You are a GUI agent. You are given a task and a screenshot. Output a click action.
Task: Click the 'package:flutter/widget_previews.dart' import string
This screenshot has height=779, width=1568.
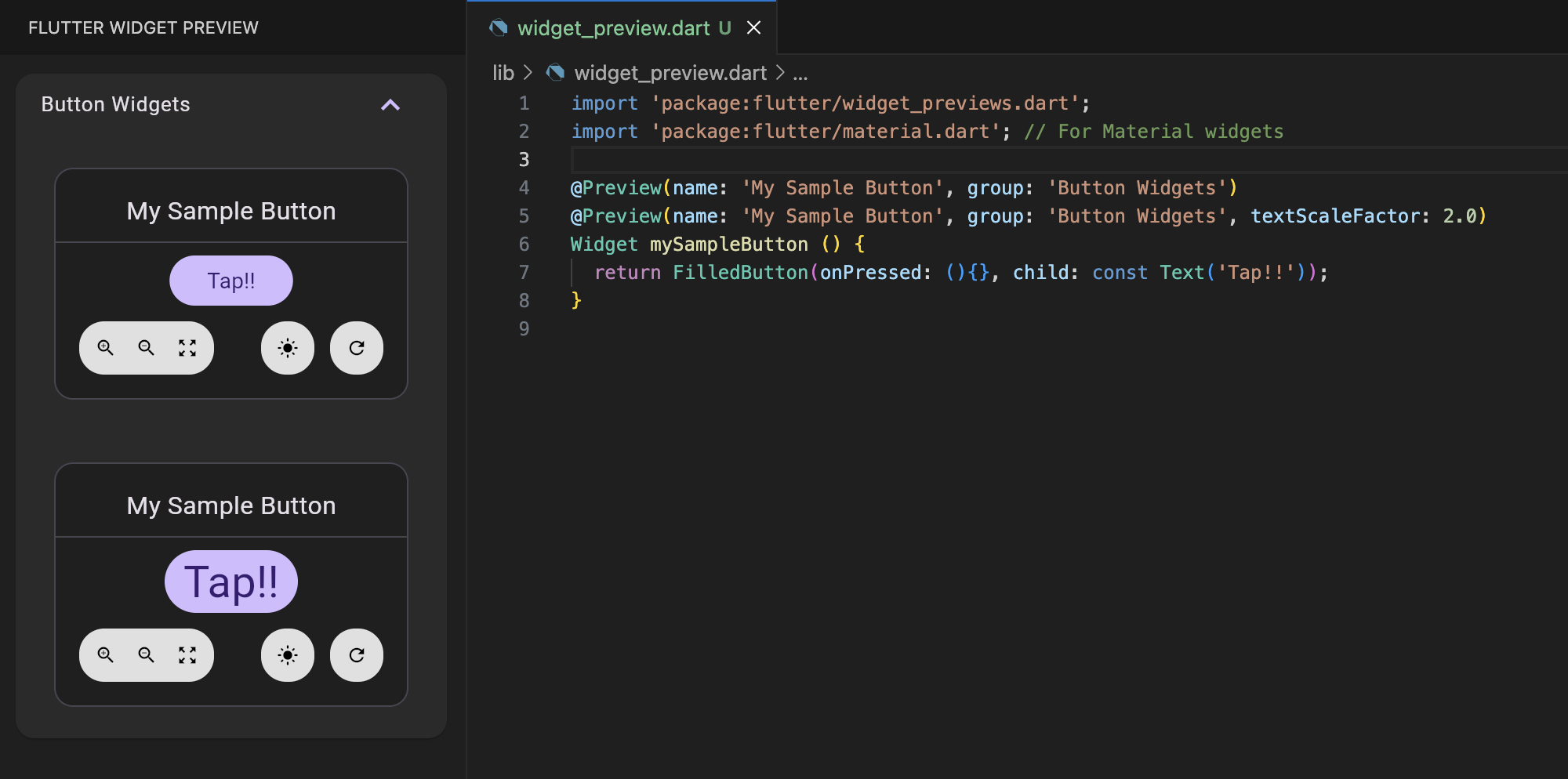click(x=866, y=103)
